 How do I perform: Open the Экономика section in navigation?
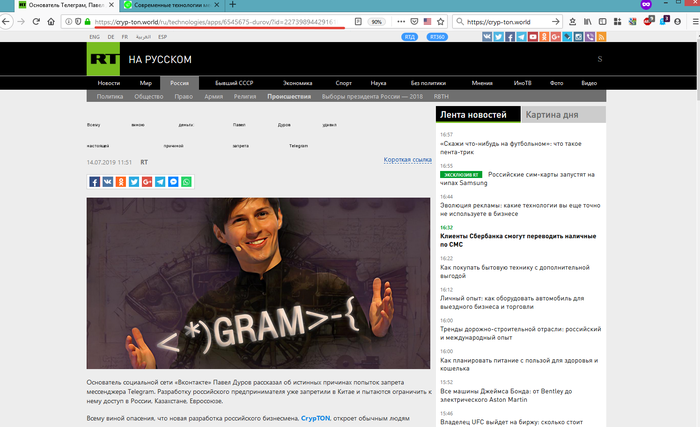pos(296,83)
